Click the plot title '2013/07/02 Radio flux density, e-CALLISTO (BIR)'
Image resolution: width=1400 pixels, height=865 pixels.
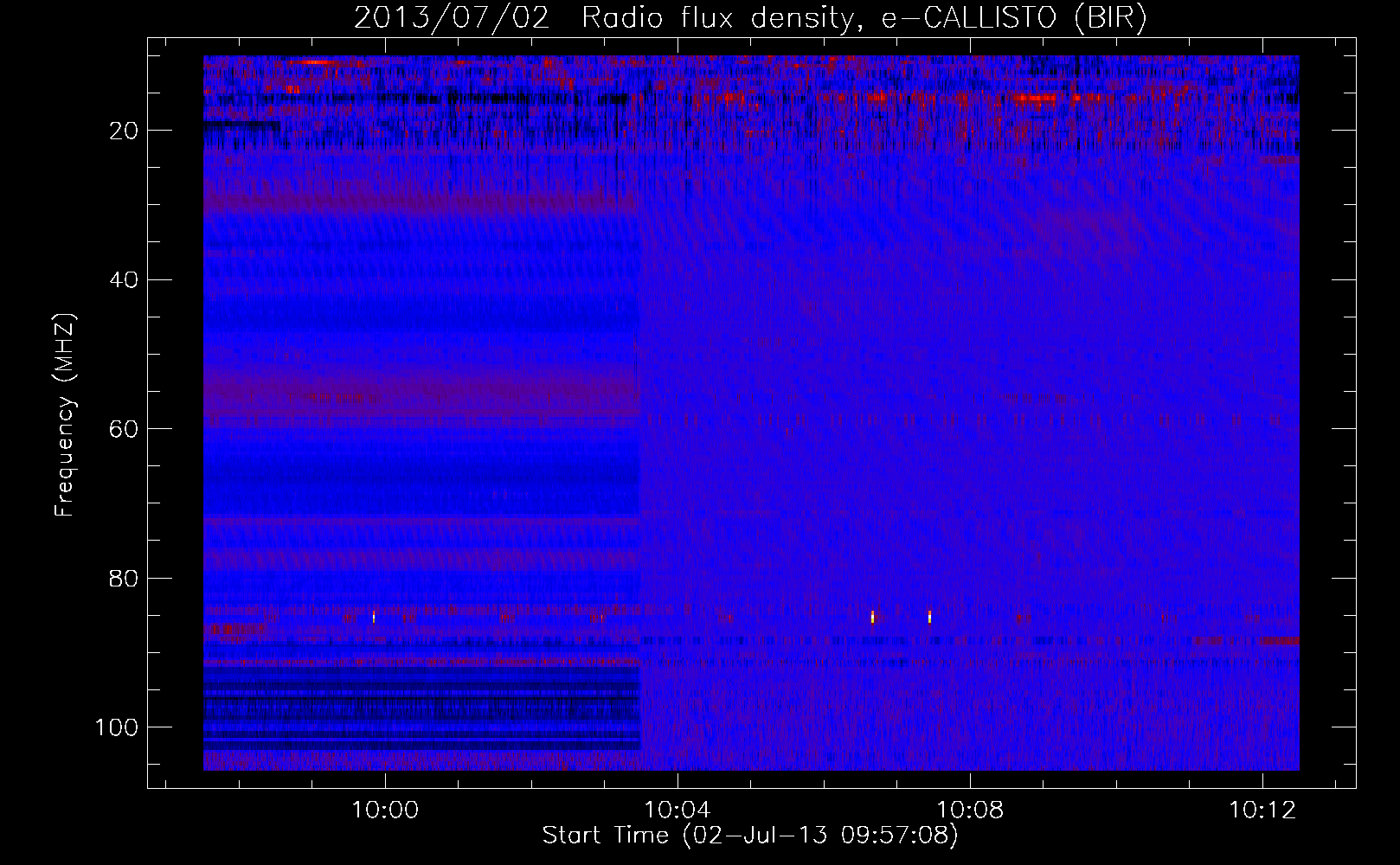(x=750, y=18)
